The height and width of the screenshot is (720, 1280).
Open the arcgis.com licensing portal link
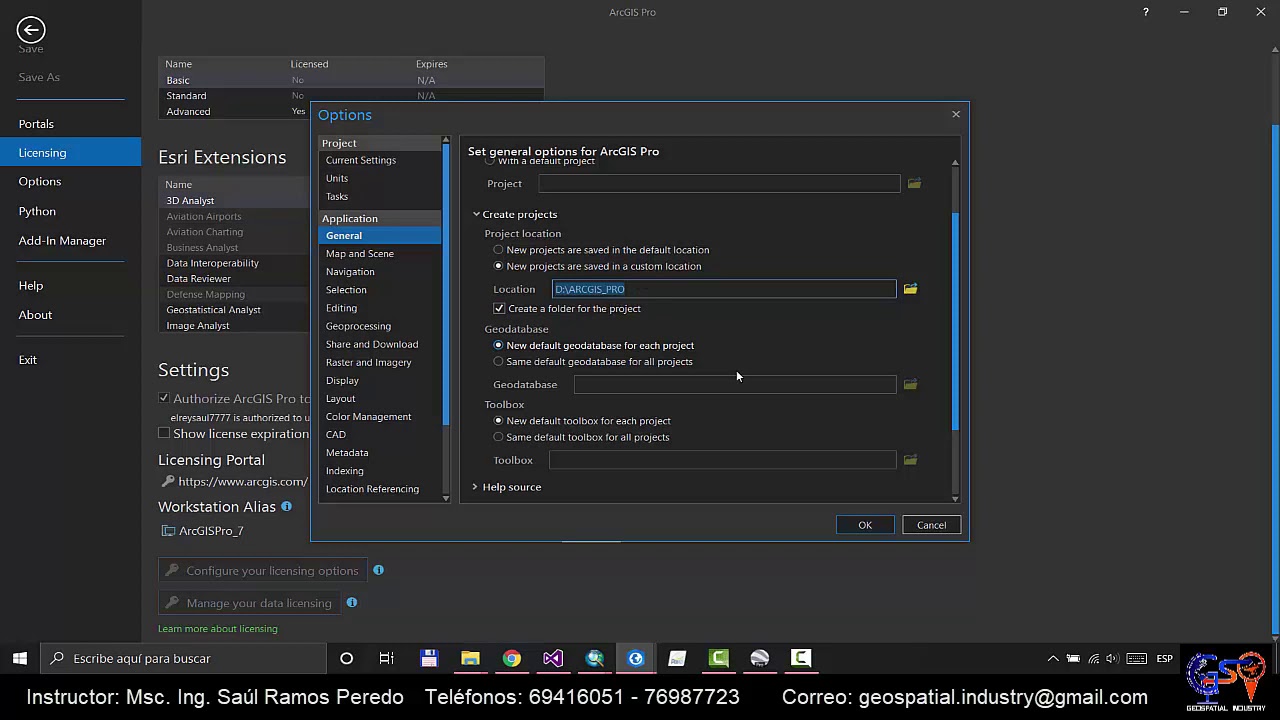pos(243,482)
